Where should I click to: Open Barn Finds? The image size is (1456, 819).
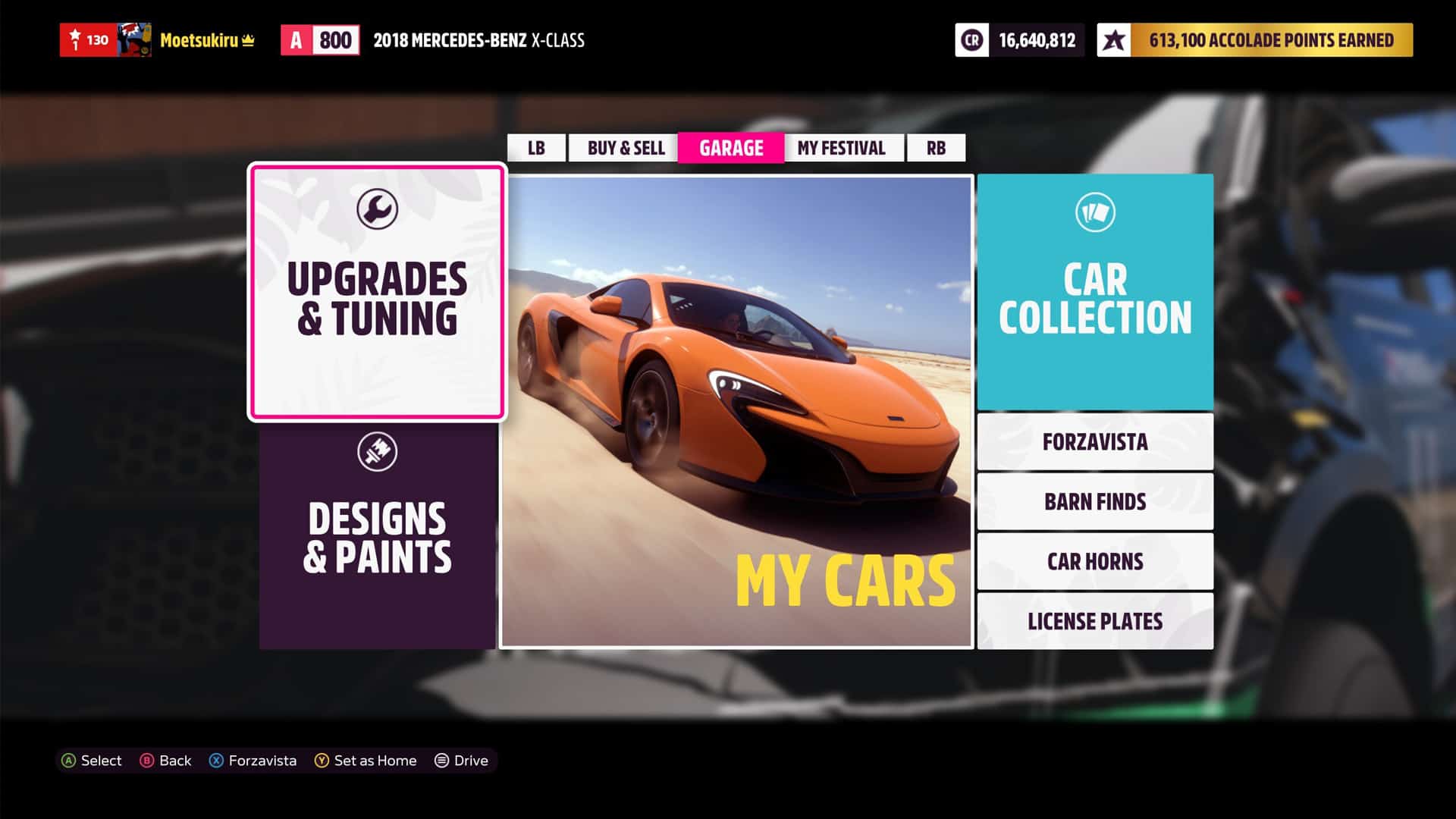click(1094, 501)
